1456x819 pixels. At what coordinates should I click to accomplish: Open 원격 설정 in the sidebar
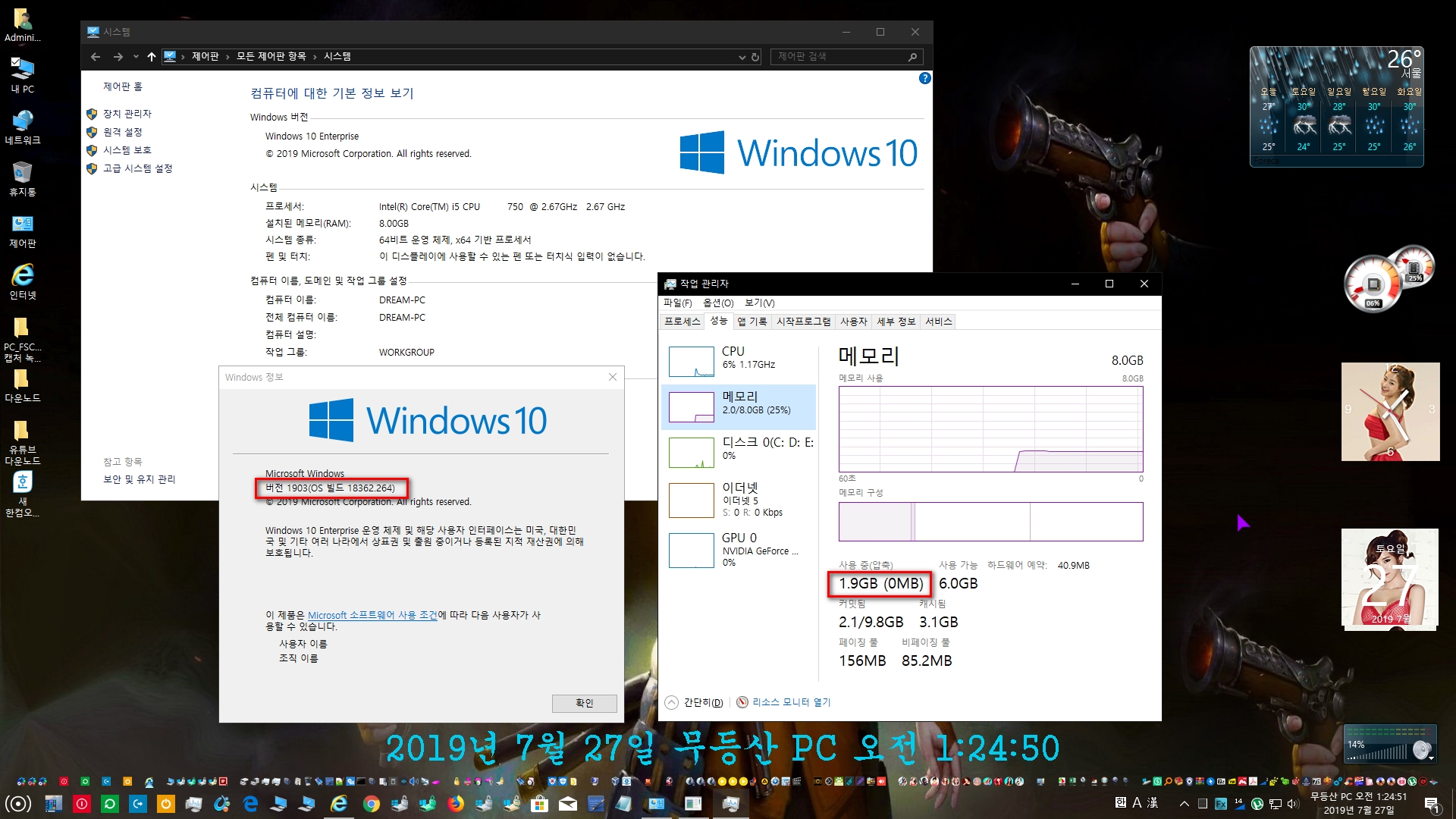coord(123,132)
